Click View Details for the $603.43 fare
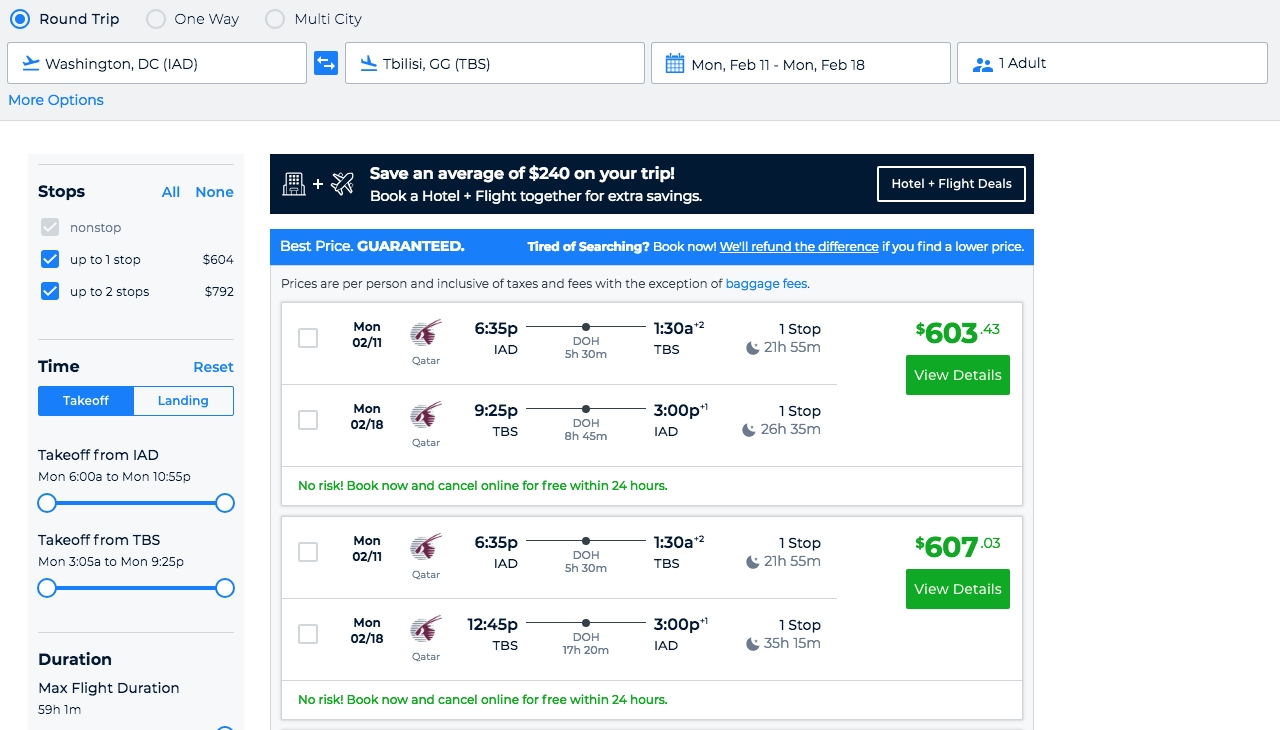 tap(957, 375)
